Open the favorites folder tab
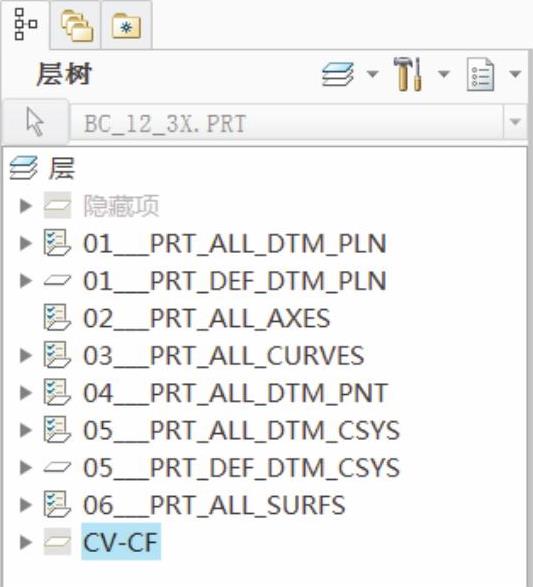This screenshot has width=533, height=587. tap(127, 26)
